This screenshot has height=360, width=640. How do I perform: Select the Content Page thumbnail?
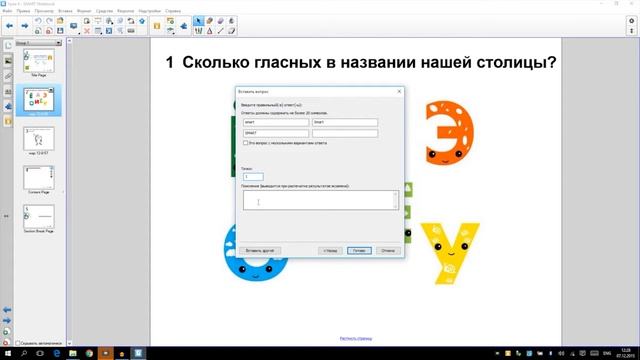pos(39,178)
